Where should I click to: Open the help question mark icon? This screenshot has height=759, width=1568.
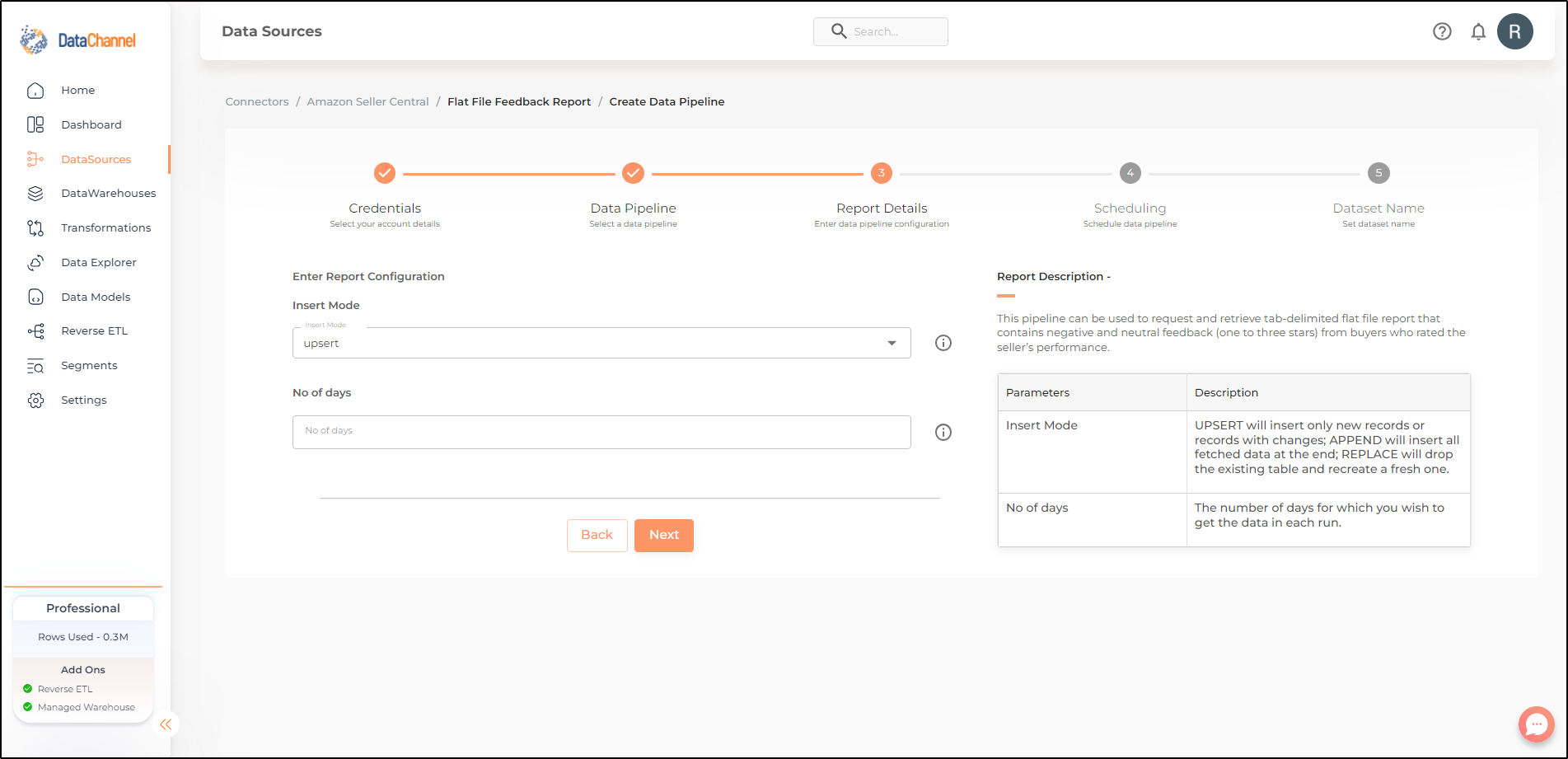point(1442,31)
